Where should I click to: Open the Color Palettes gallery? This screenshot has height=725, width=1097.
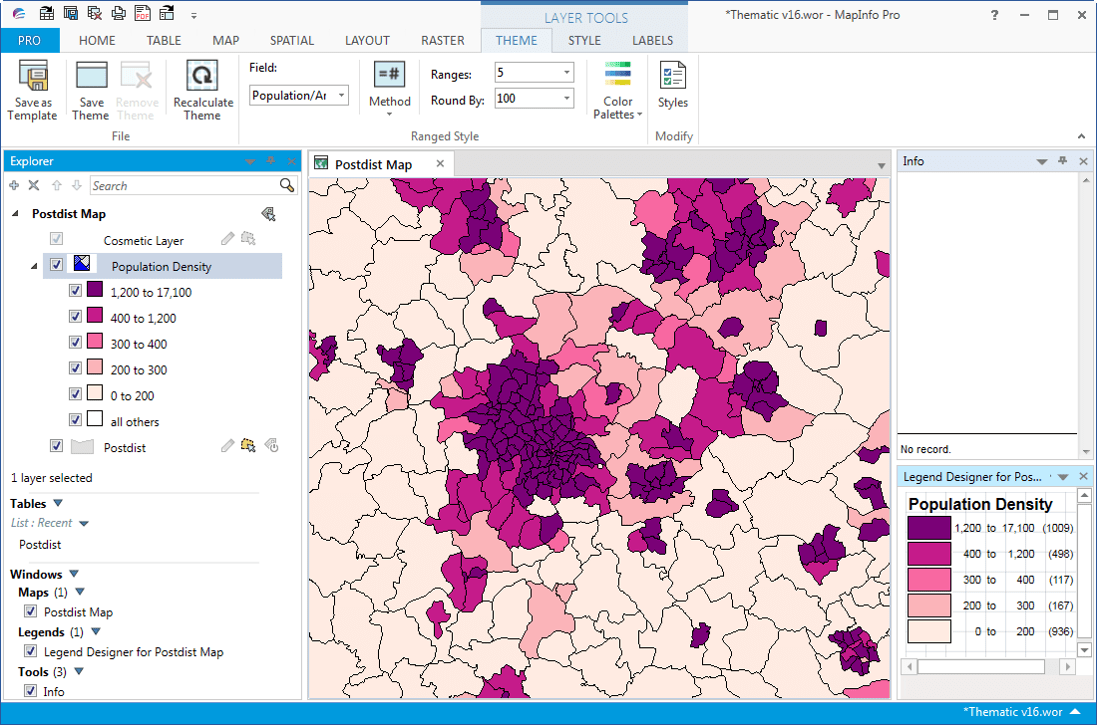[618, 90]
